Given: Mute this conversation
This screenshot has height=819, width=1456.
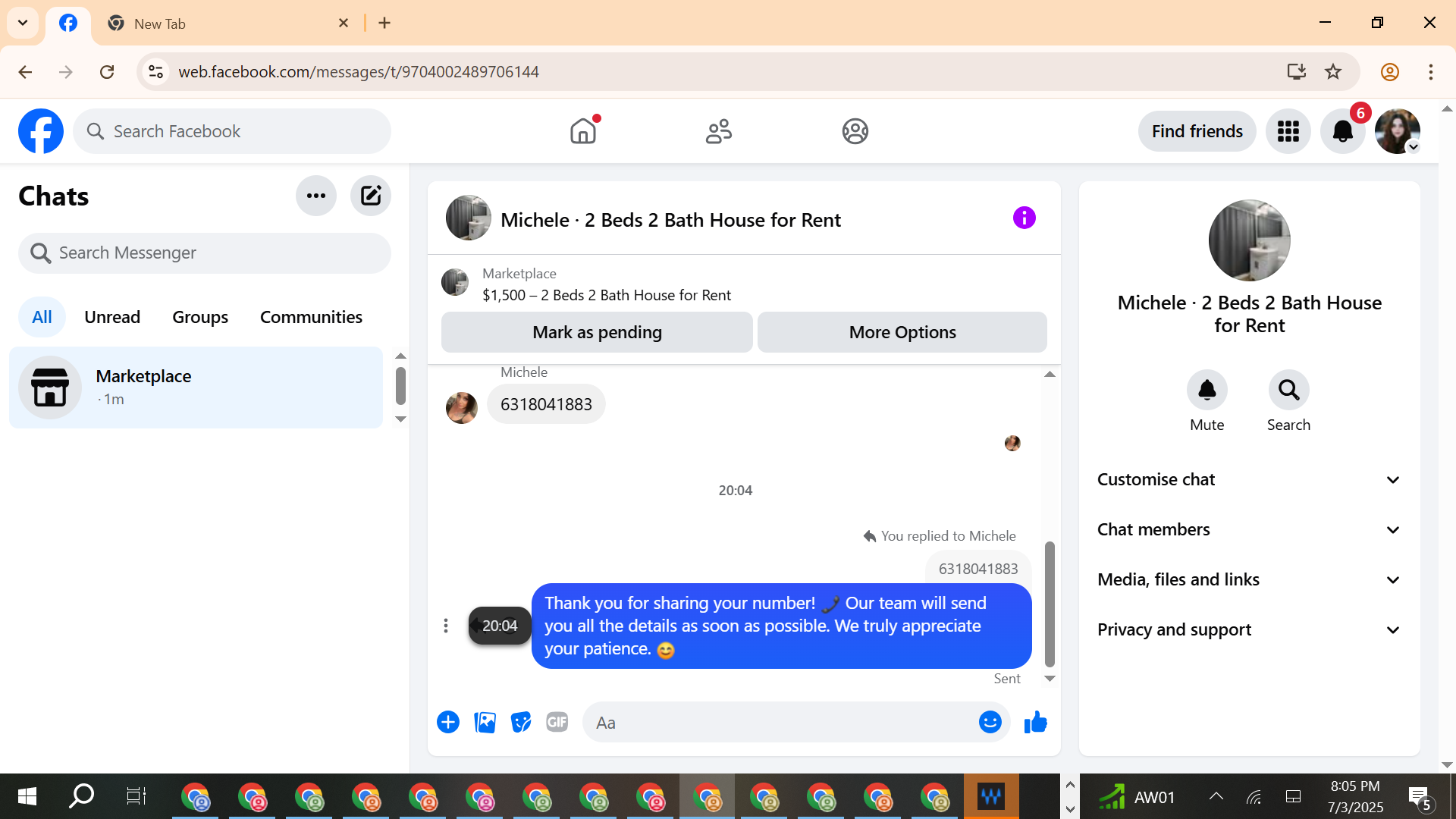Looking at the screenshot, I should tap(1207, 391).
